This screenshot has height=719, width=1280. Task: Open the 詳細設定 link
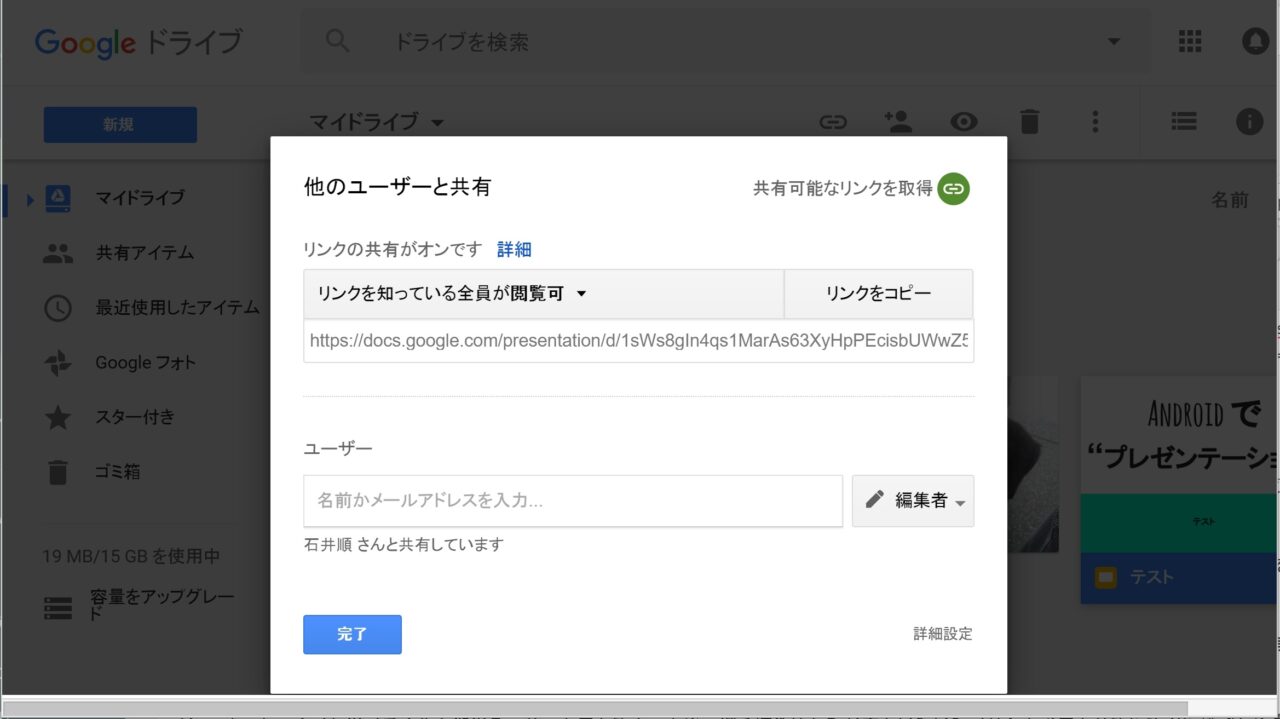click(942, 634)
